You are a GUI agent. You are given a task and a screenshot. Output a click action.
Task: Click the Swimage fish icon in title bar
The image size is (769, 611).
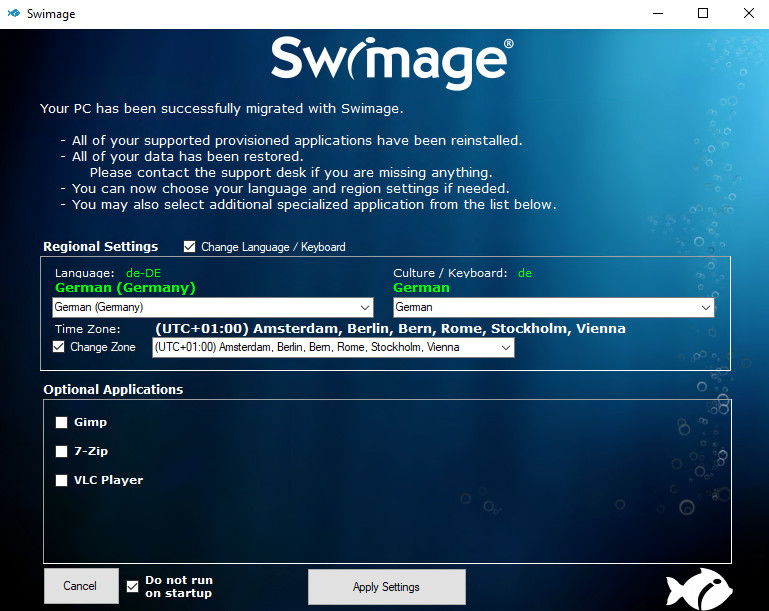(14, 13)
